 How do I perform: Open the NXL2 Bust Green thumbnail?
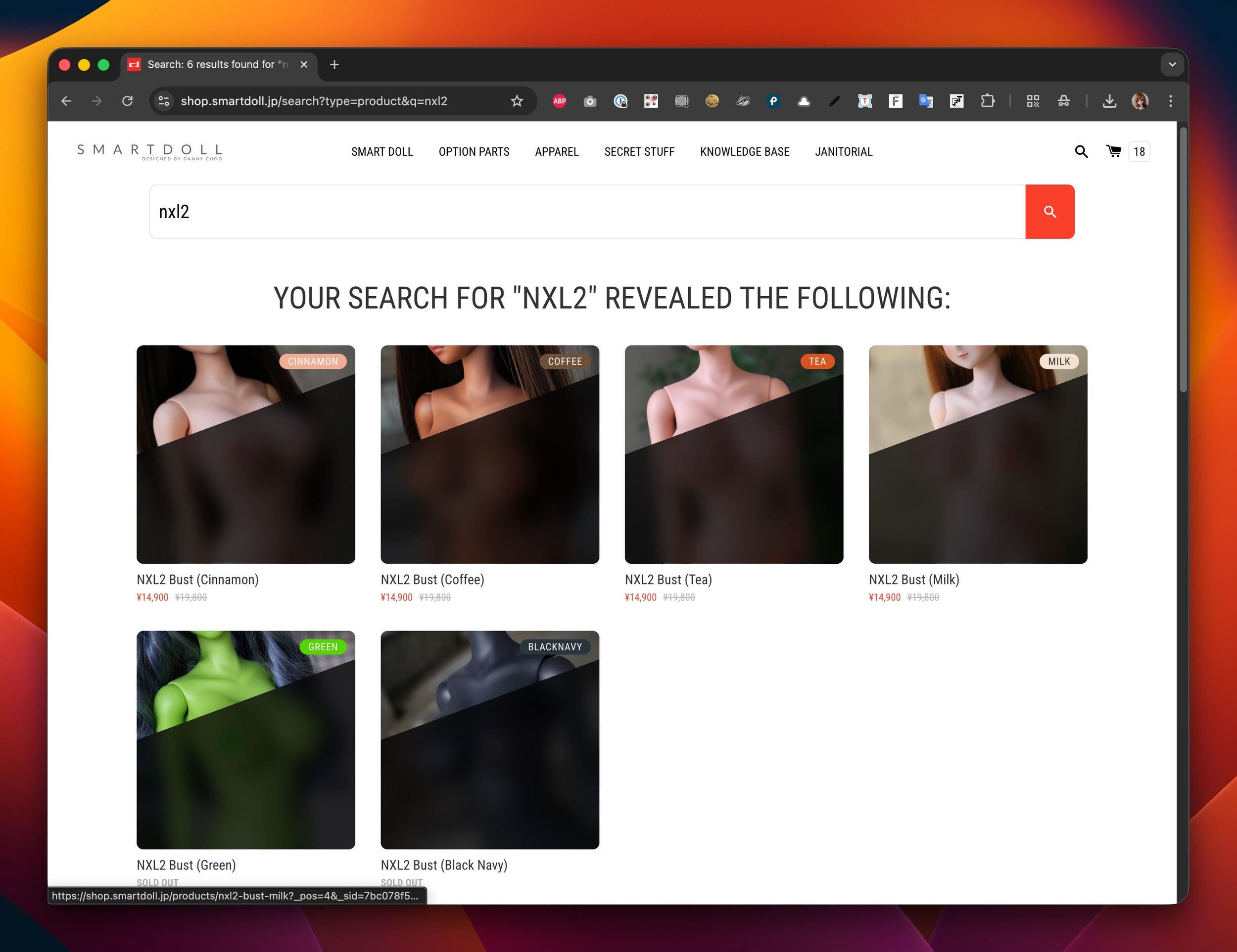coord(245,739)
